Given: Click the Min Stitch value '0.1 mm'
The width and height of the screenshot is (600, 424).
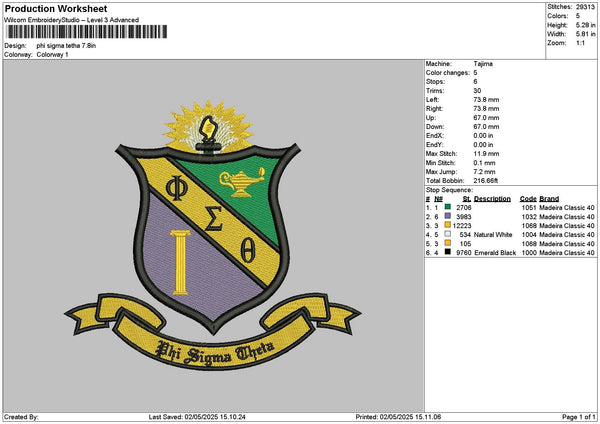Looking at the screenshot, I should click(x=485, y=163).
